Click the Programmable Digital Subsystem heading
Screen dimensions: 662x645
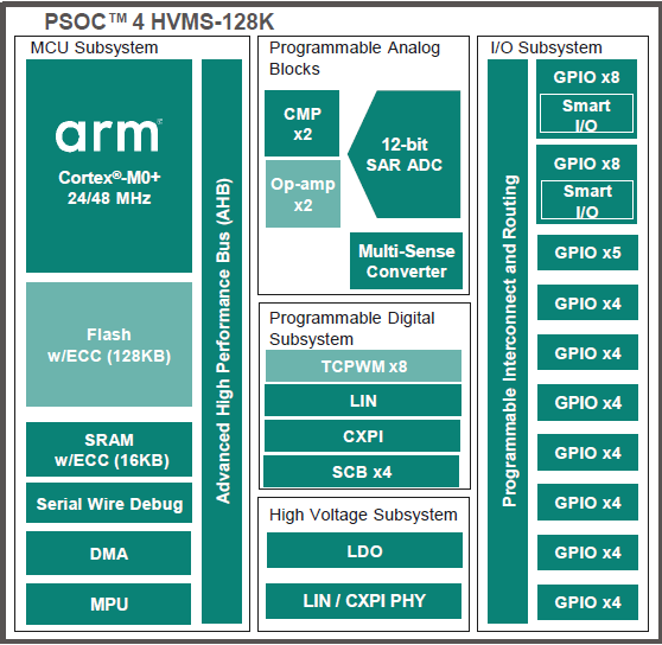352,328
